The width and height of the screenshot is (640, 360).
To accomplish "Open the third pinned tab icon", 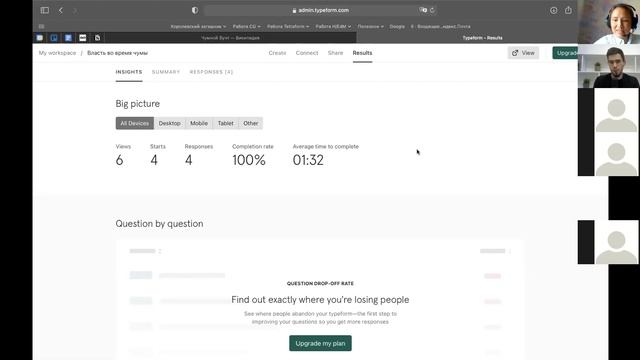I will (x=68, y=38).
